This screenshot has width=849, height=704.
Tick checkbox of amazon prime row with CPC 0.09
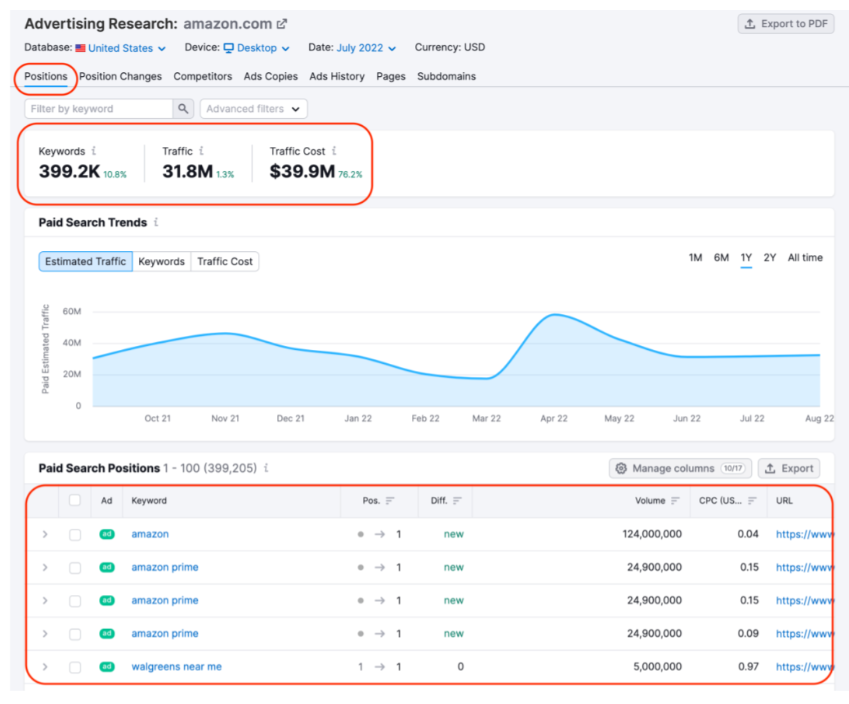[75, 634]
